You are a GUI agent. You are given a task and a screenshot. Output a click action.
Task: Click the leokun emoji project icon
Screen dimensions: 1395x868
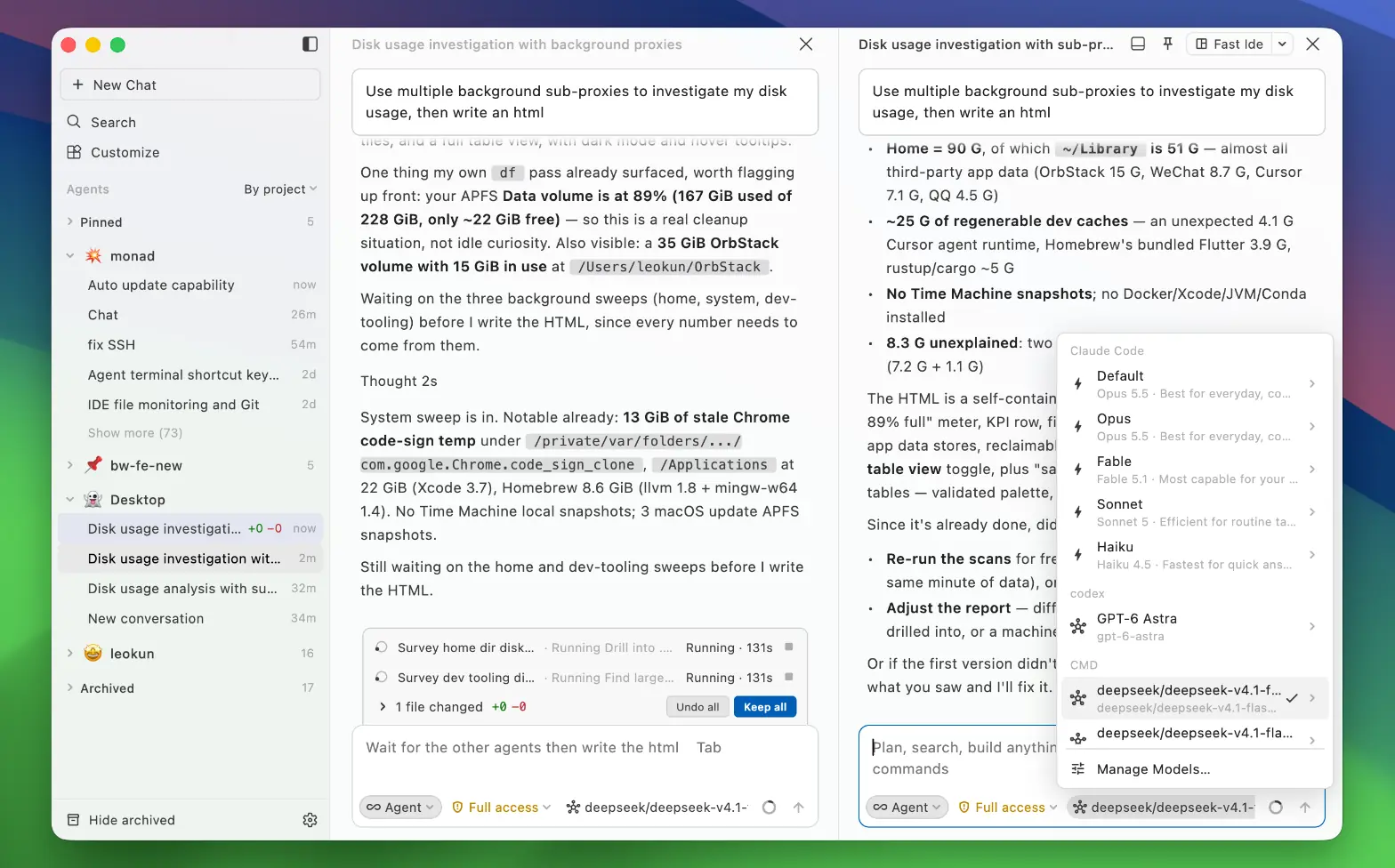(93, 653)
